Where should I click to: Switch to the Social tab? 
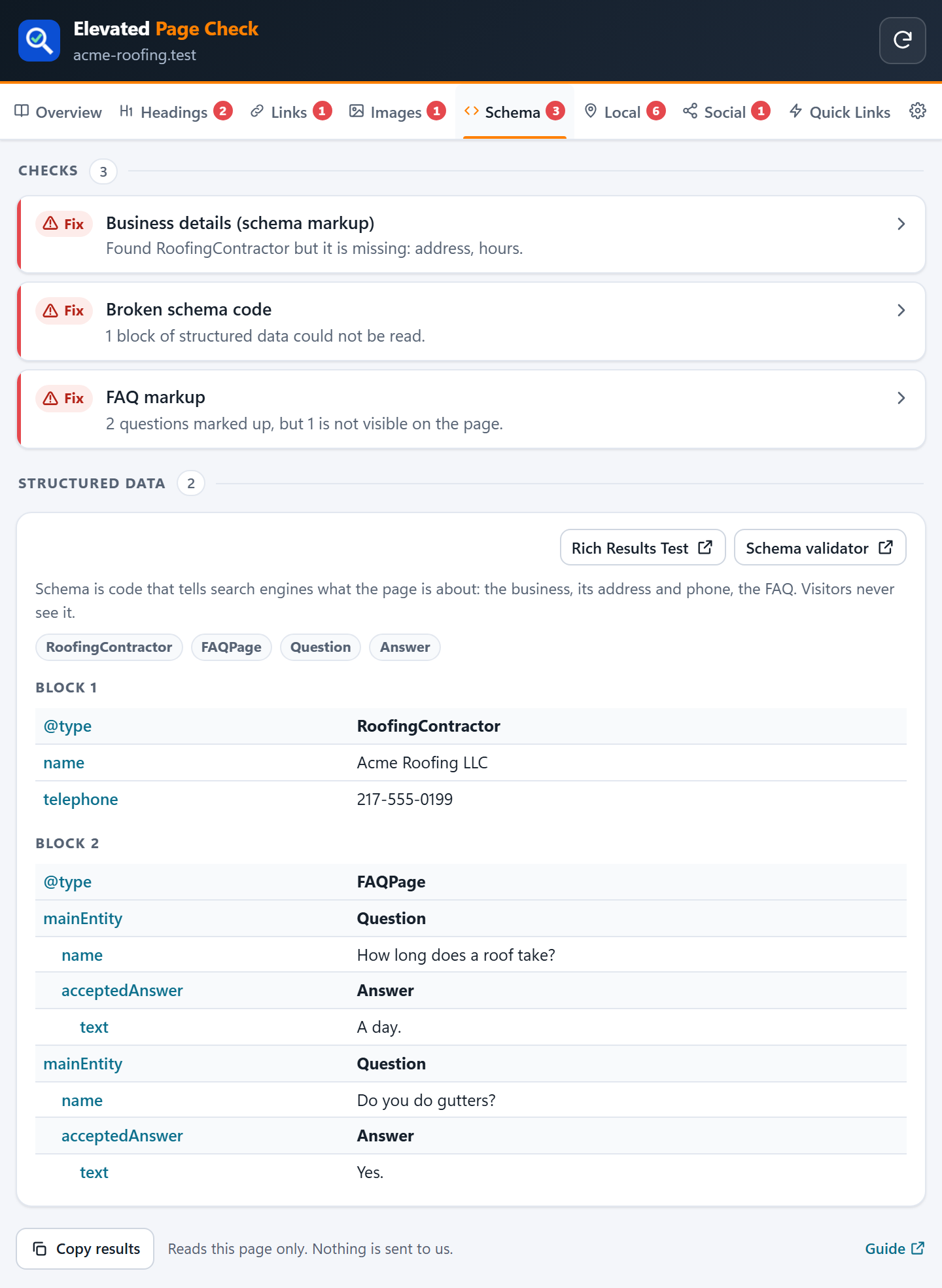pos(726,112)
